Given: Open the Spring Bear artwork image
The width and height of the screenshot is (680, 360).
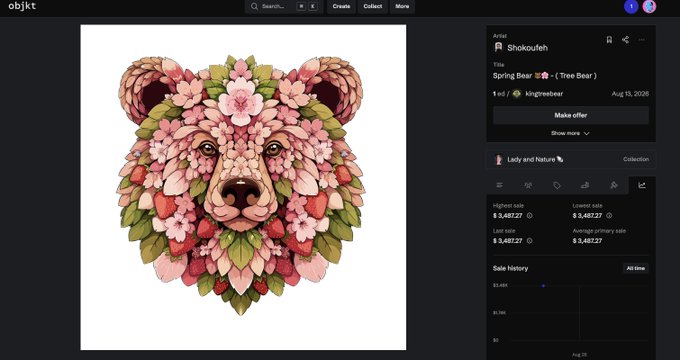Looking at the screenshot, I should pos(243,187).
